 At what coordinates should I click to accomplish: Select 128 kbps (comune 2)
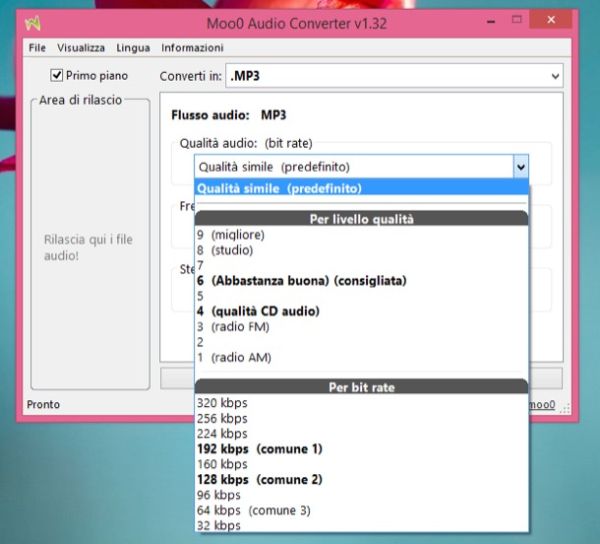coord(259,479)
